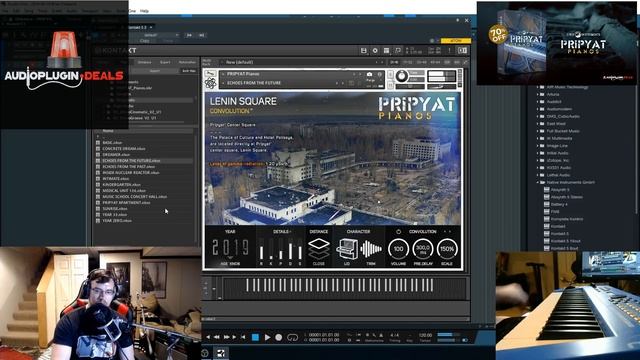This screenshot has width=640, height=360.
Task: Click the Stop transport button
Action: click(x=255, y=337)
